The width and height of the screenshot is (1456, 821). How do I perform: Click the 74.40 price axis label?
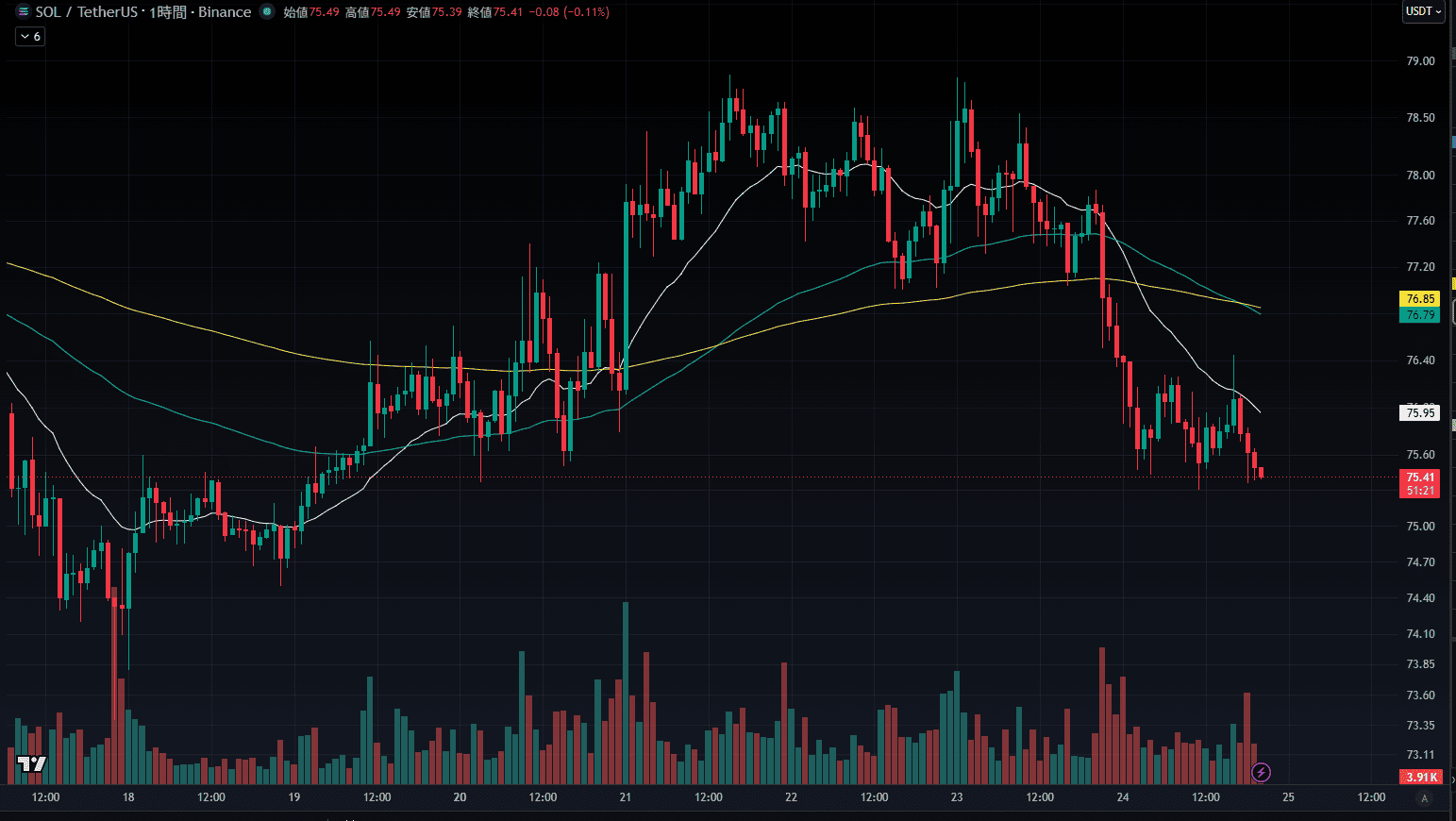pyautogui.click(x=1420, y=598)
